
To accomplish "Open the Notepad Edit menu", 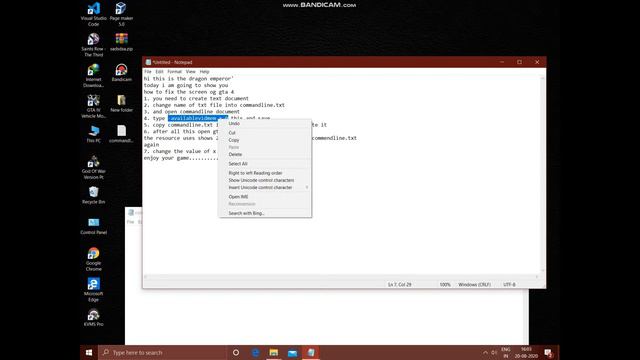I will 159,71.
